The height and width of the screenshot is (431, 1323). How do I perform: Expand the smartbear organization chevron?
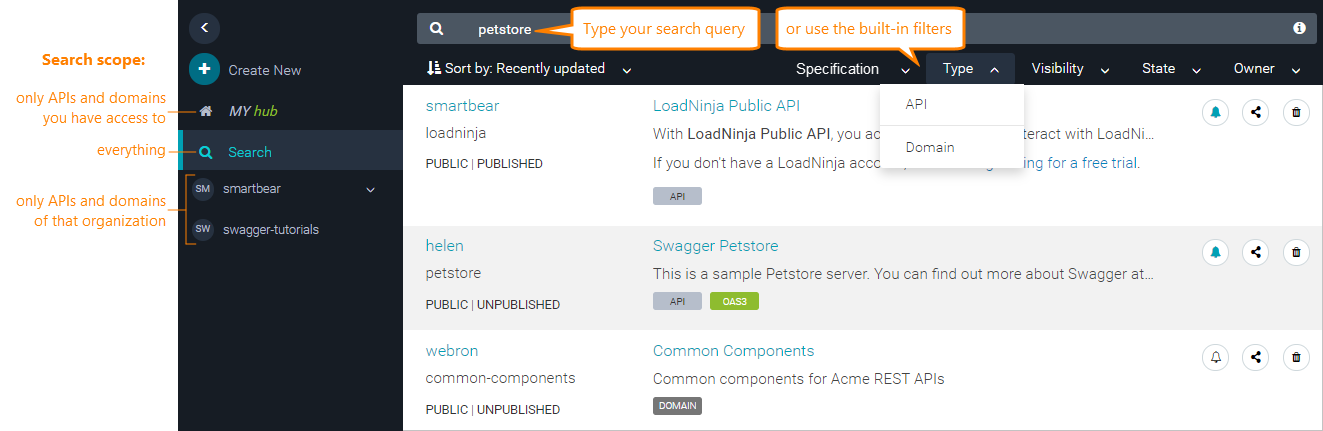[x=370, y=189]
